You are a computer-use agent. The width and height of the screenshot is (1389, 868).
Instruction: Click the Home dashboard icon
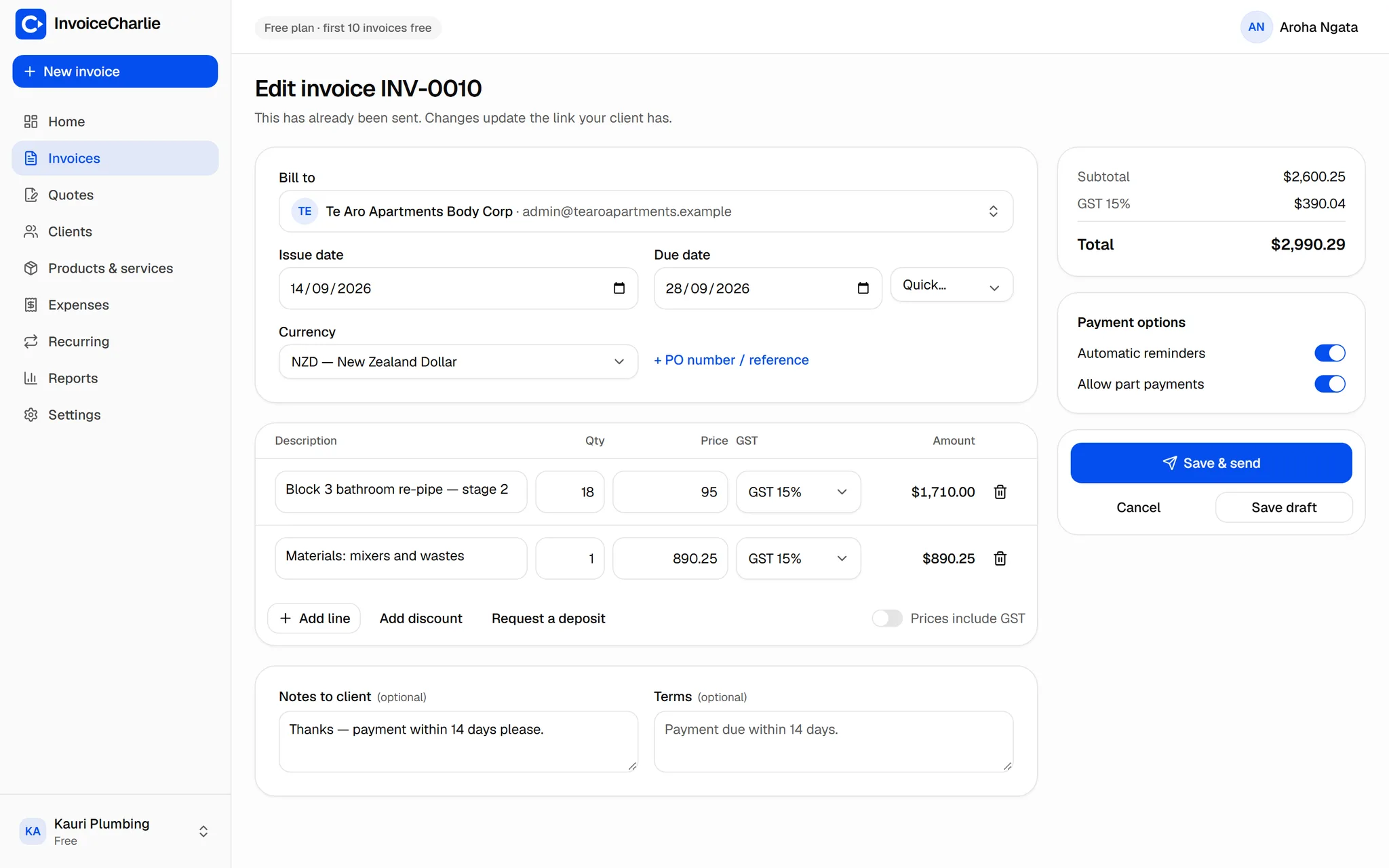pos(31,121)
